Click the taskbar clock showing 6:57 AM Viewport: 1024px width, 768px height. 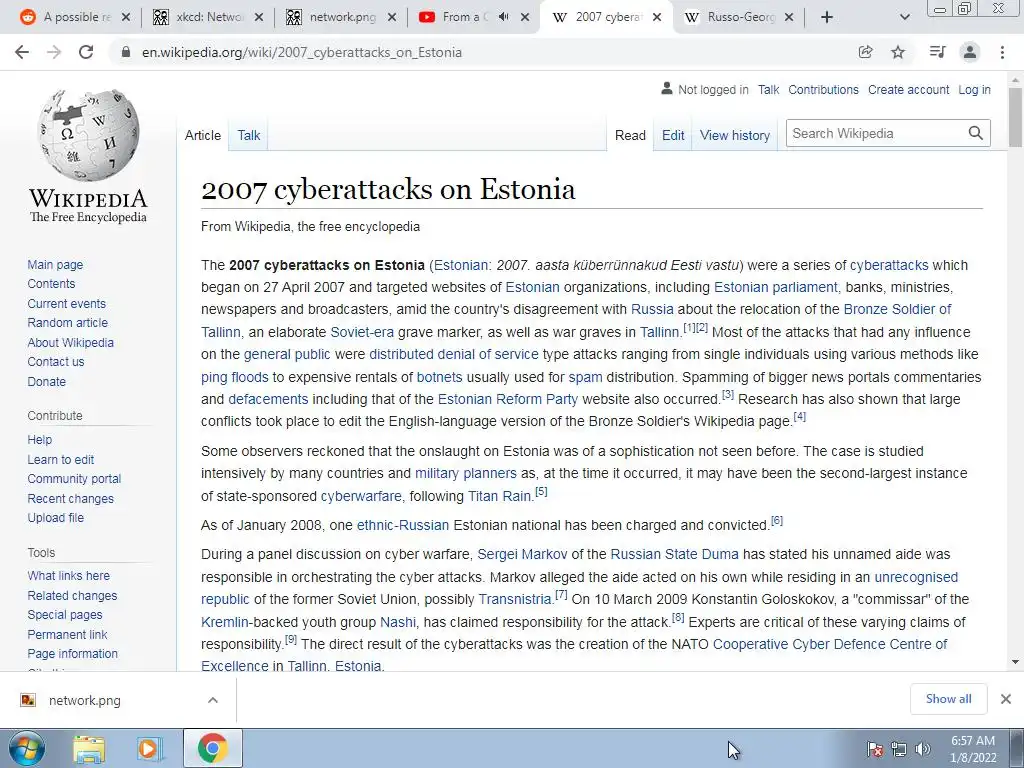tap(973, 749)
